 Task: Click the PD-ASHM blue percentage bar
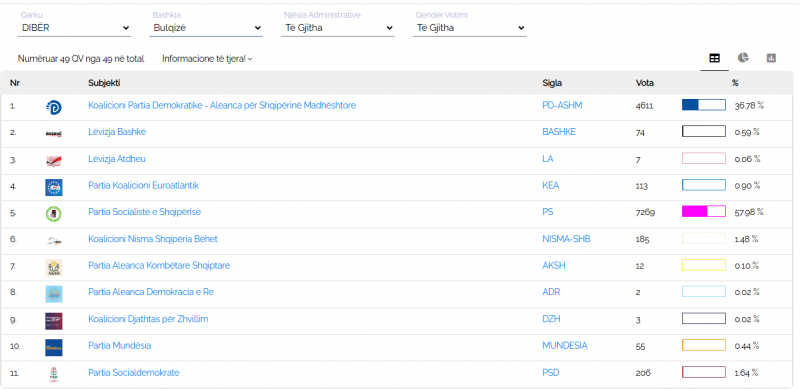704,105
